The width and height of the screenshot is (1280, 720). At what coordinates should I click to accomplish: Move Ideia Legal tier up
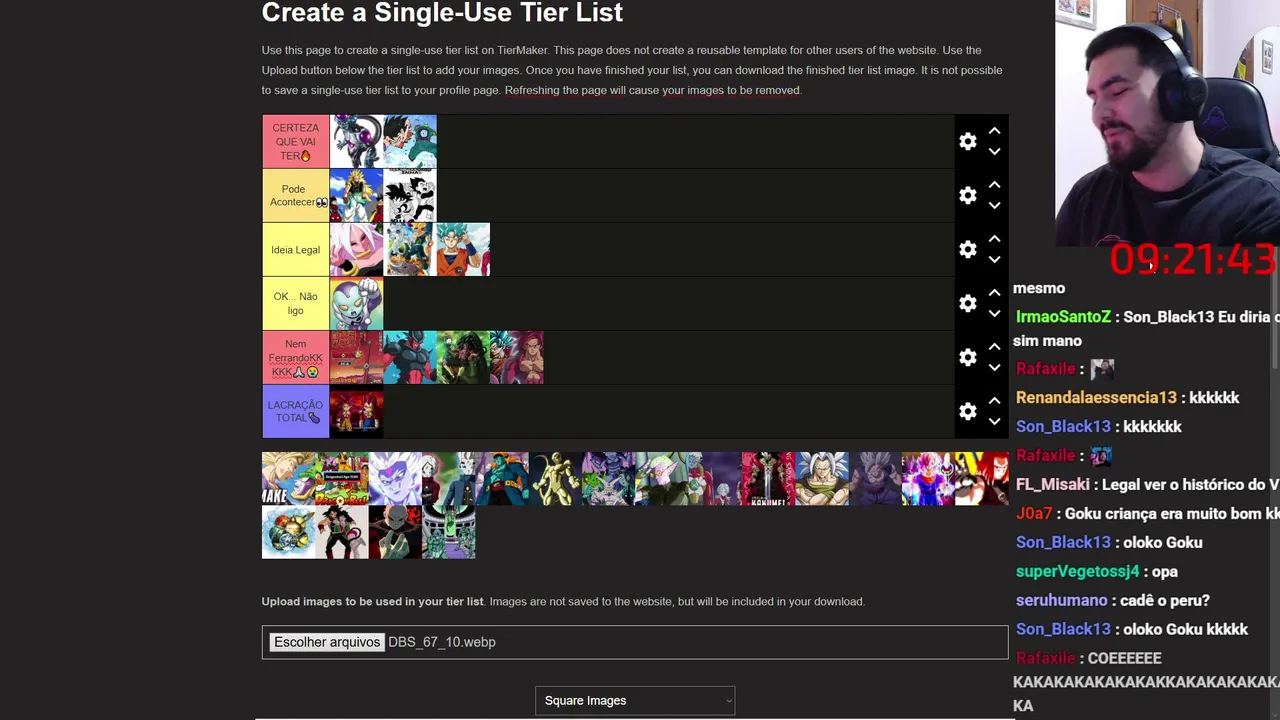(994, 239)
